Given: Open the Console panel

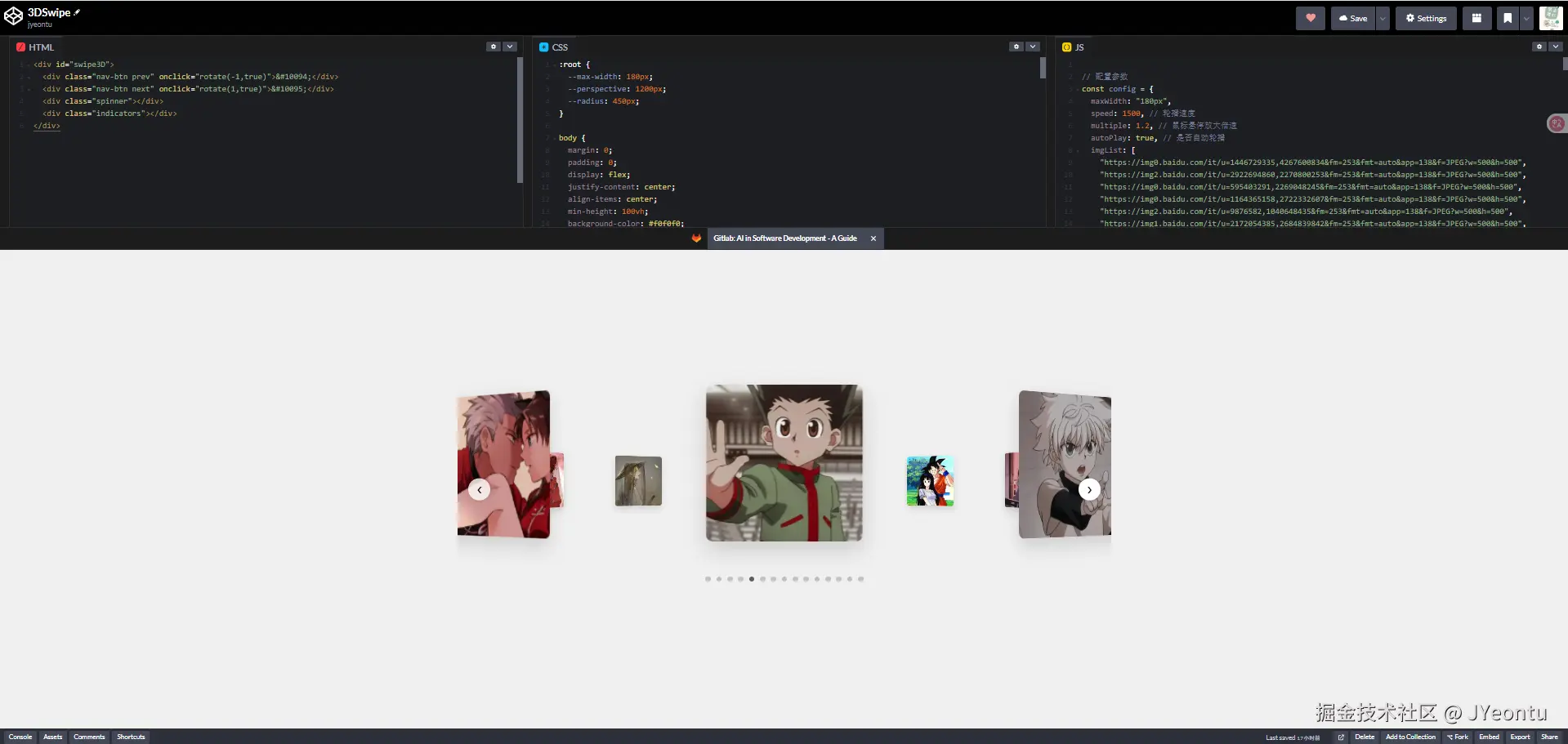Looking at the screenshot, I should click(x=20, y=737).
